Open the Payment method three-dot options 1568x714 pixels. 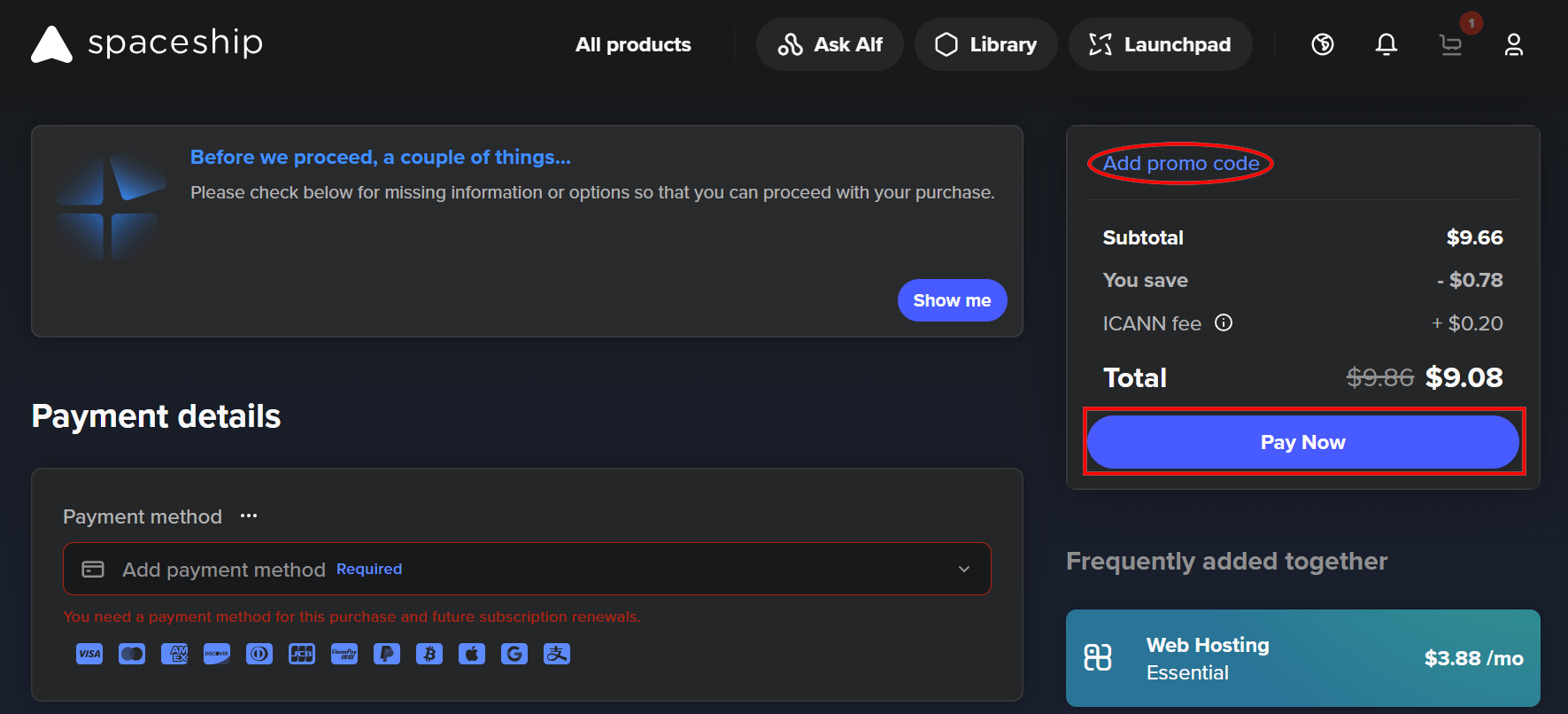click(x=249, y=516)
